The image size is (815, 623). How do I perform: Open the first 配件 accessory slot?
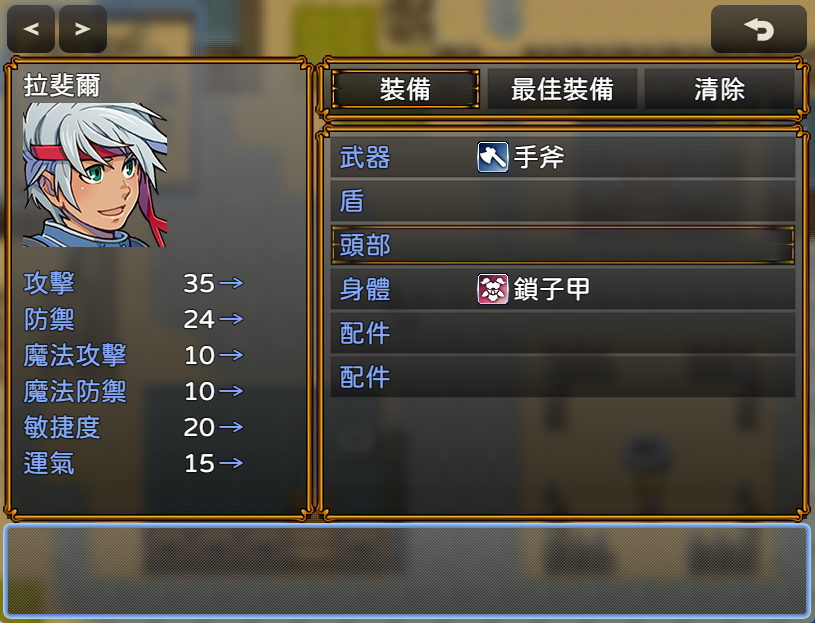coord(563,333)
